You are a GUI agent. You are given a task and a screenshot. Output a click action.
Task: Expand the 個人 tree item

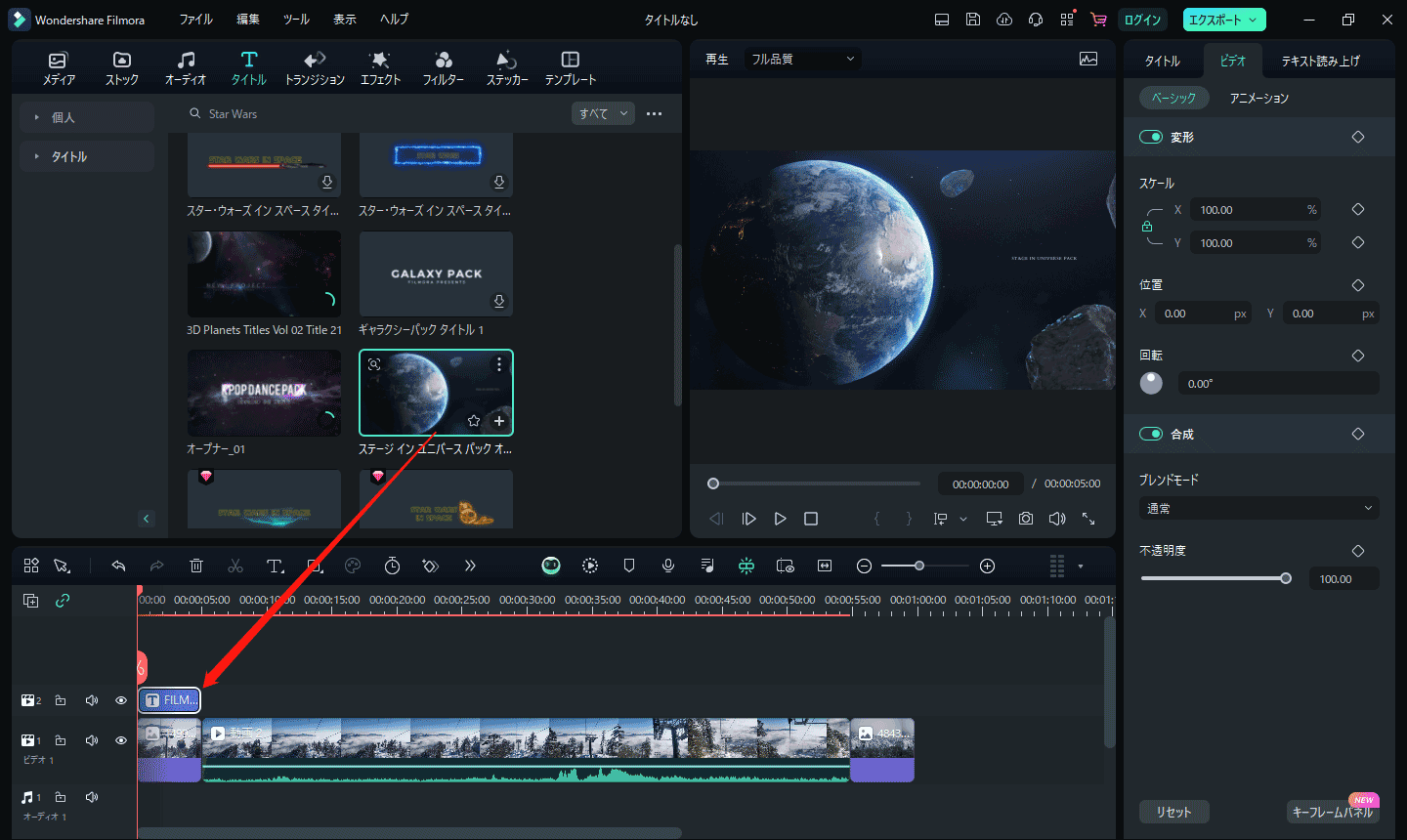pos(87,117)
